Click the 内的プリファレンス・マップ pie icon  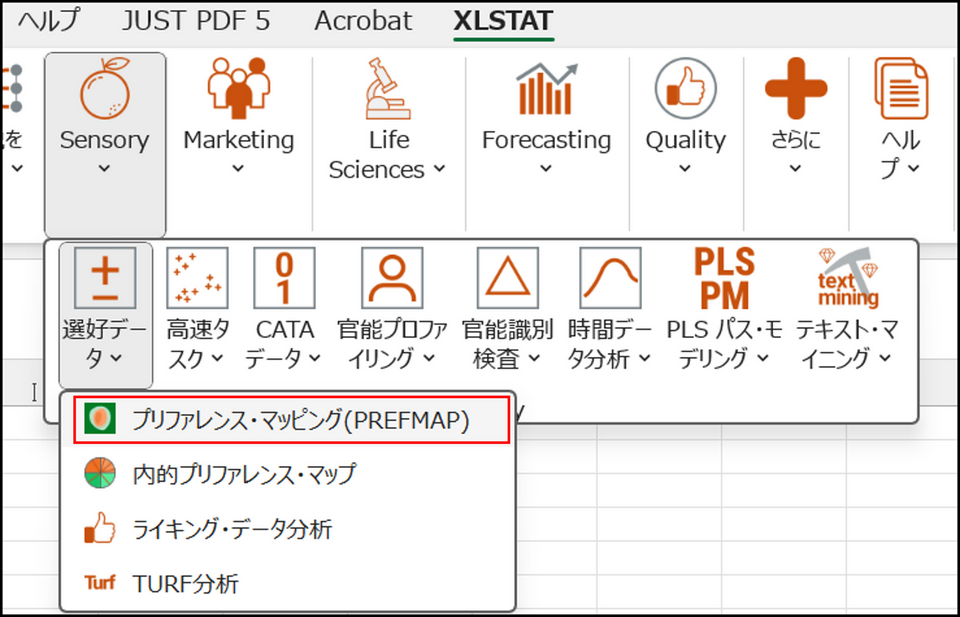pyautogui.click(x=100, y=473)
